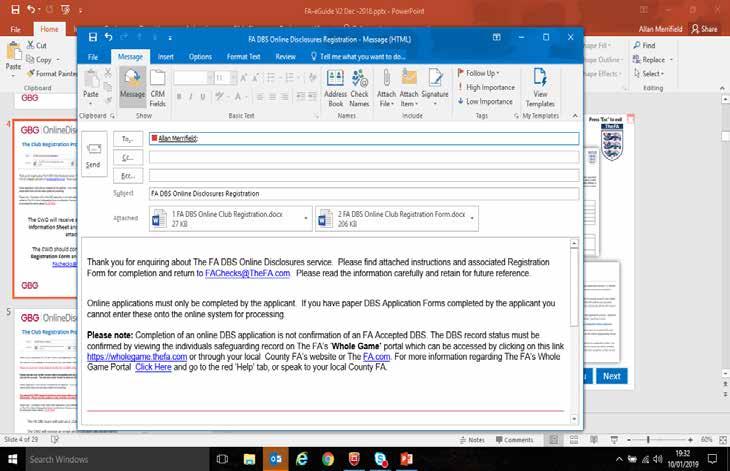Open the Home tab in PowerPoint
The height and width of the screenshot is (471, 730).
[49, 29]
